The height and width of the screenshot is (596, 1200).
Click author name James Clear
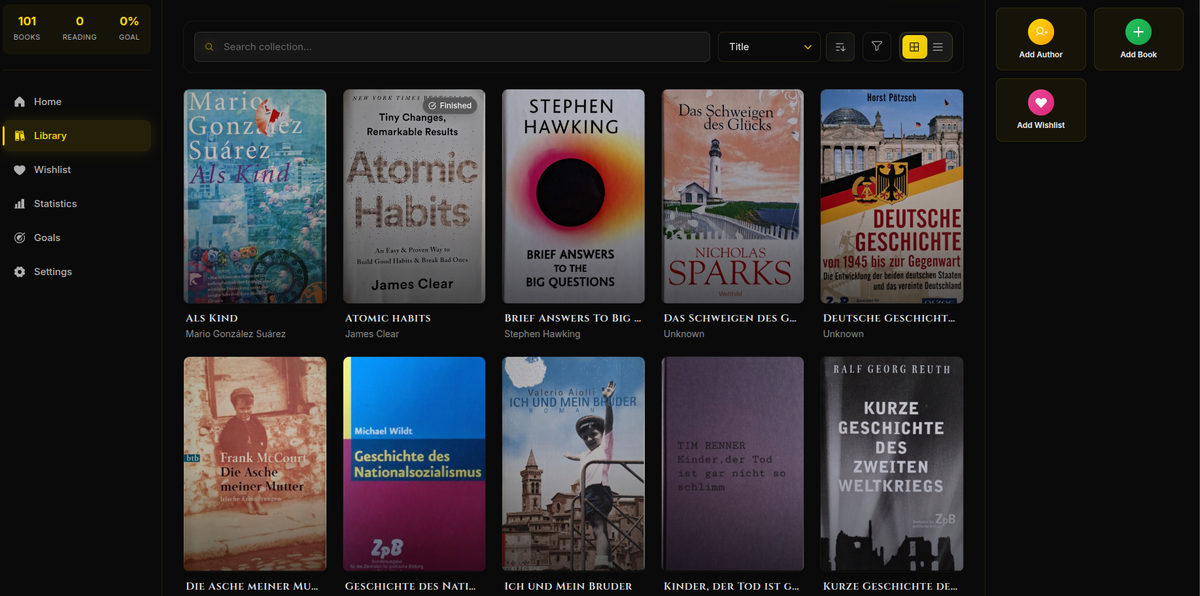click(x=372, y=334)
